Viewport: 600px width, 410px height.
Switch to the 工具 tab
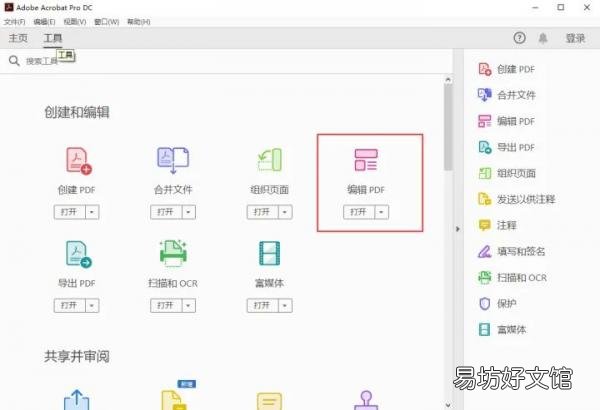coord(53,38)
